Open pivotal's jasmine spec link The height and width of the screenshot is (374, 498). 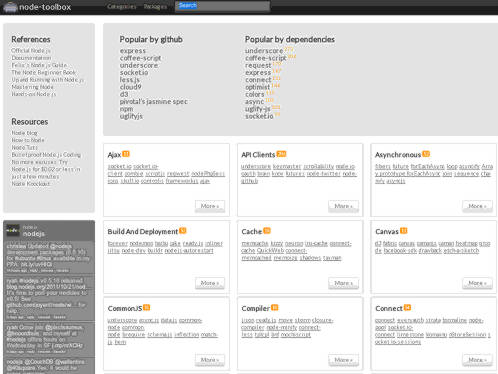click(x=154, y=102)
